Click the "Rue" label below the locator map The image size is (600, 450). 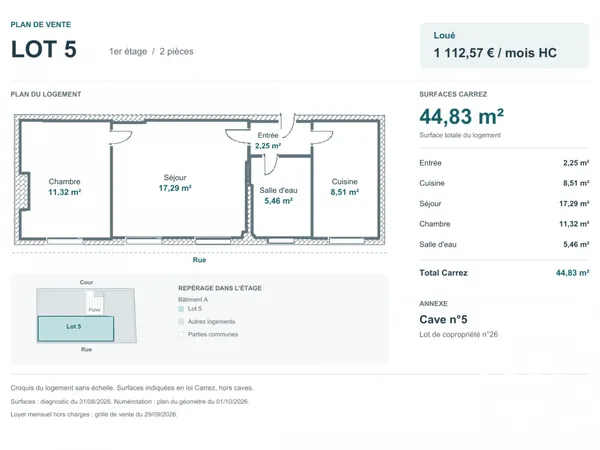point(86,349)
